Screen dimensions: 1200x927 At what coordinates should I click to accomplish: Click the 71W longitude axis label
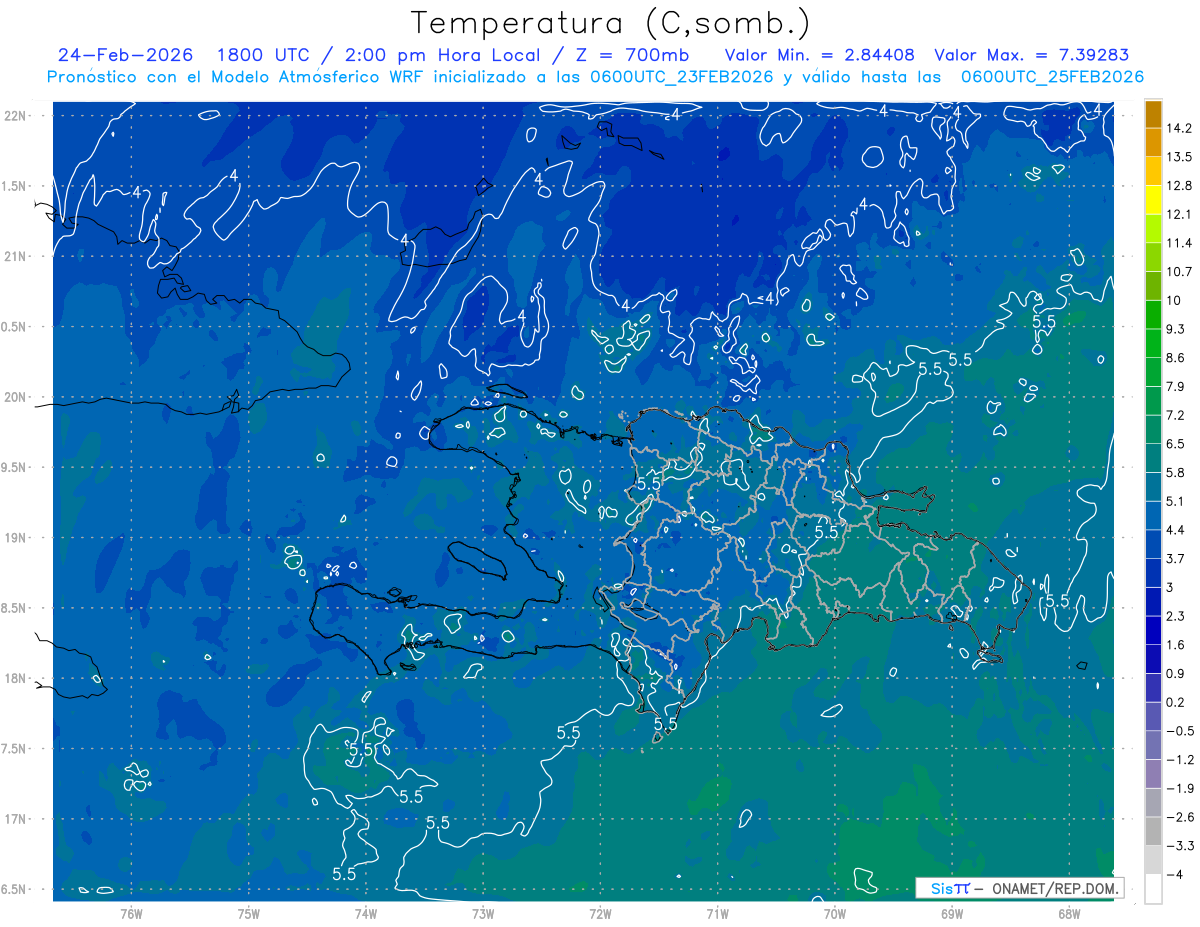point(717,914)
